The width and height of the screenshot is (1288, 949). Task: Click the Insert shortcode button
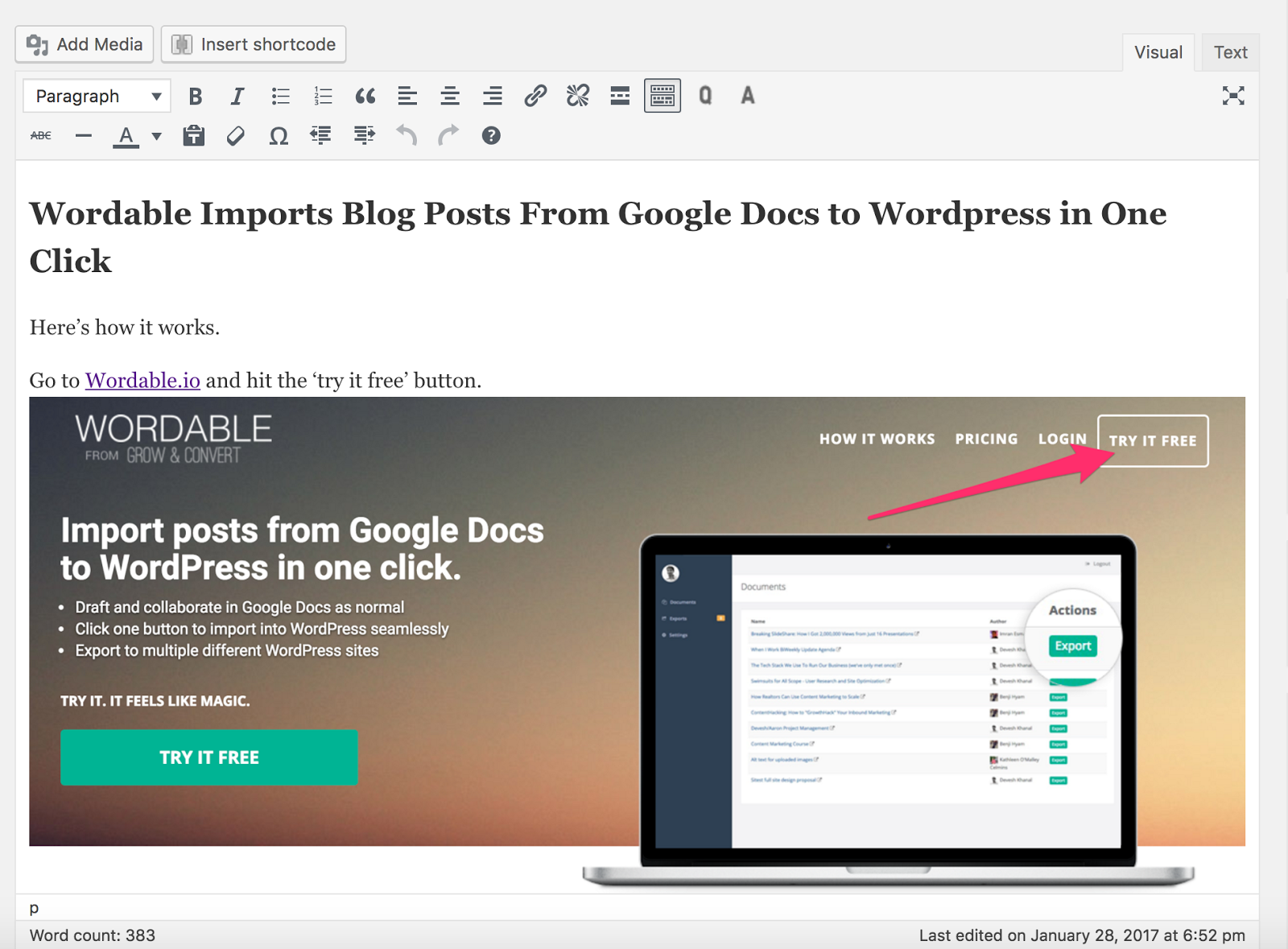[254, 44]
